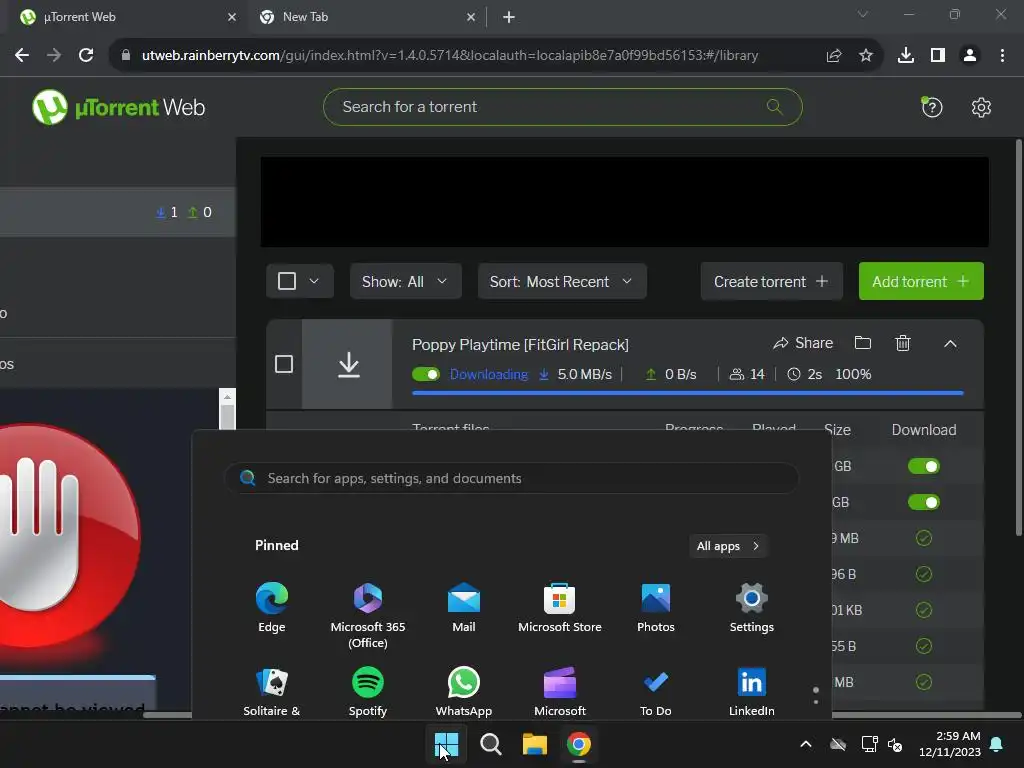
Task: Click the completed checkmark on 55 B file row
Action: pos(923,646)
